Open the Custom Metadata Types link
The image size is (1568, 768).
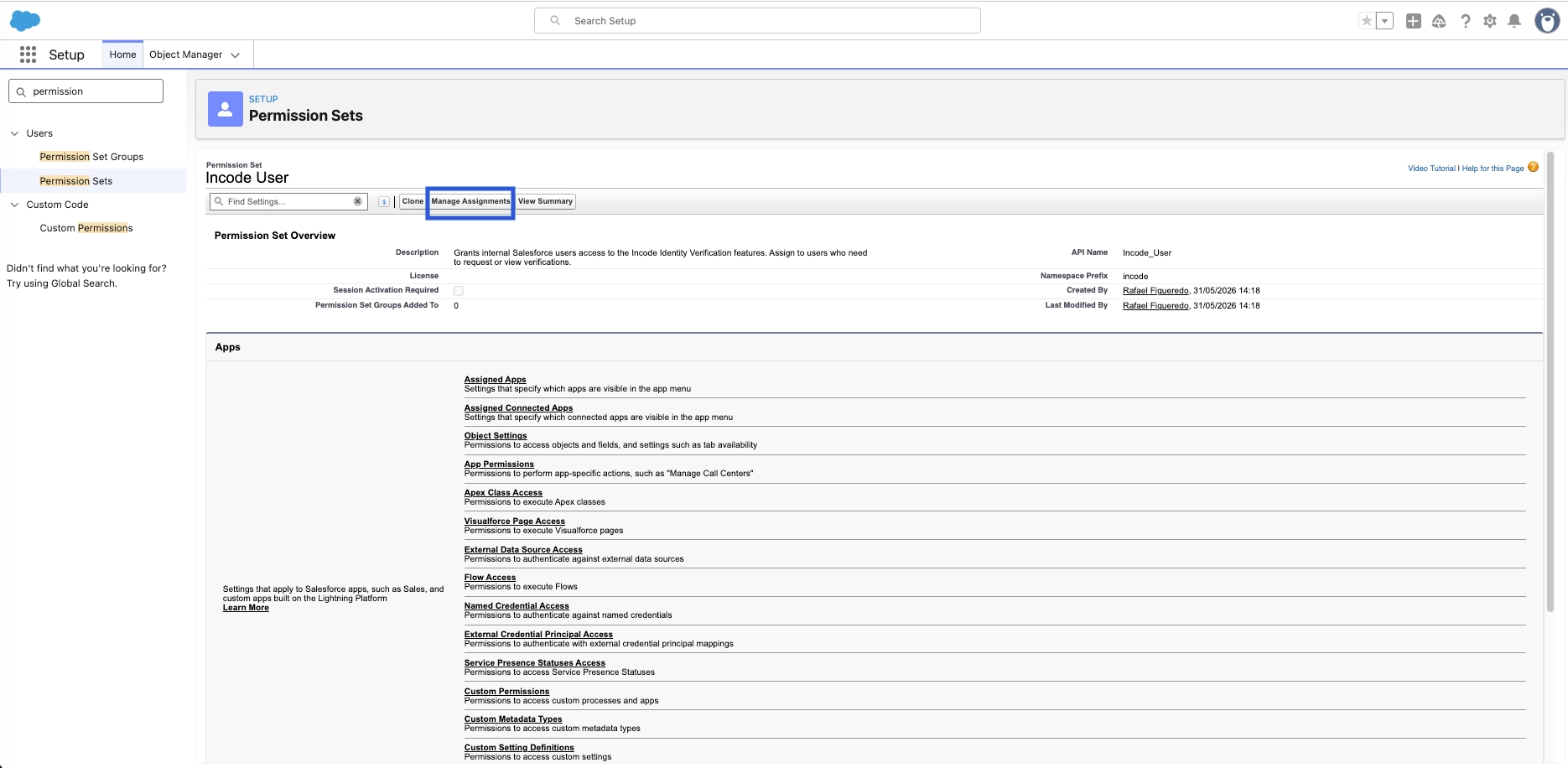[513, 719]
